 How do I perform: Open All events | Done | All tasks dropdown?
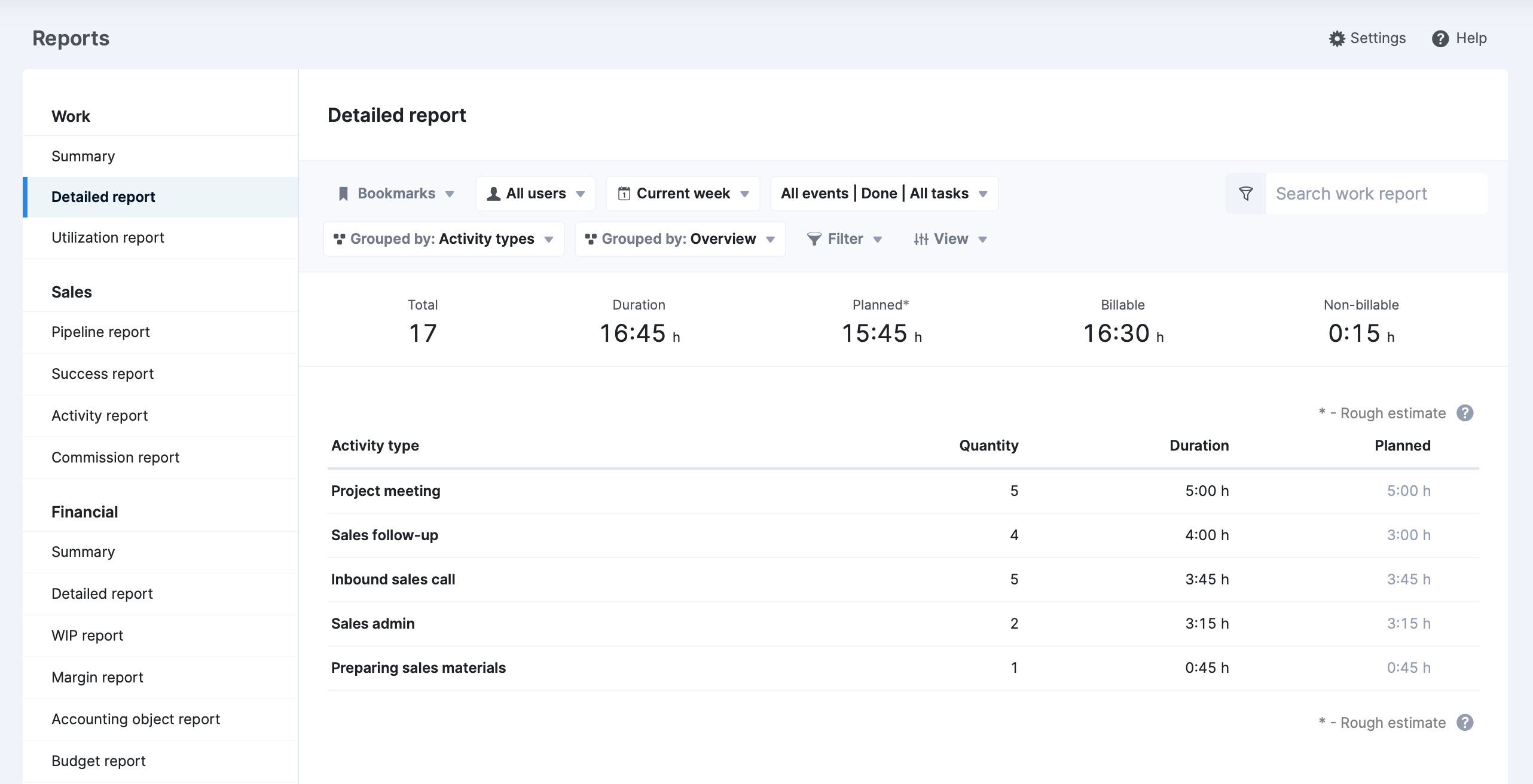(884, 194)
